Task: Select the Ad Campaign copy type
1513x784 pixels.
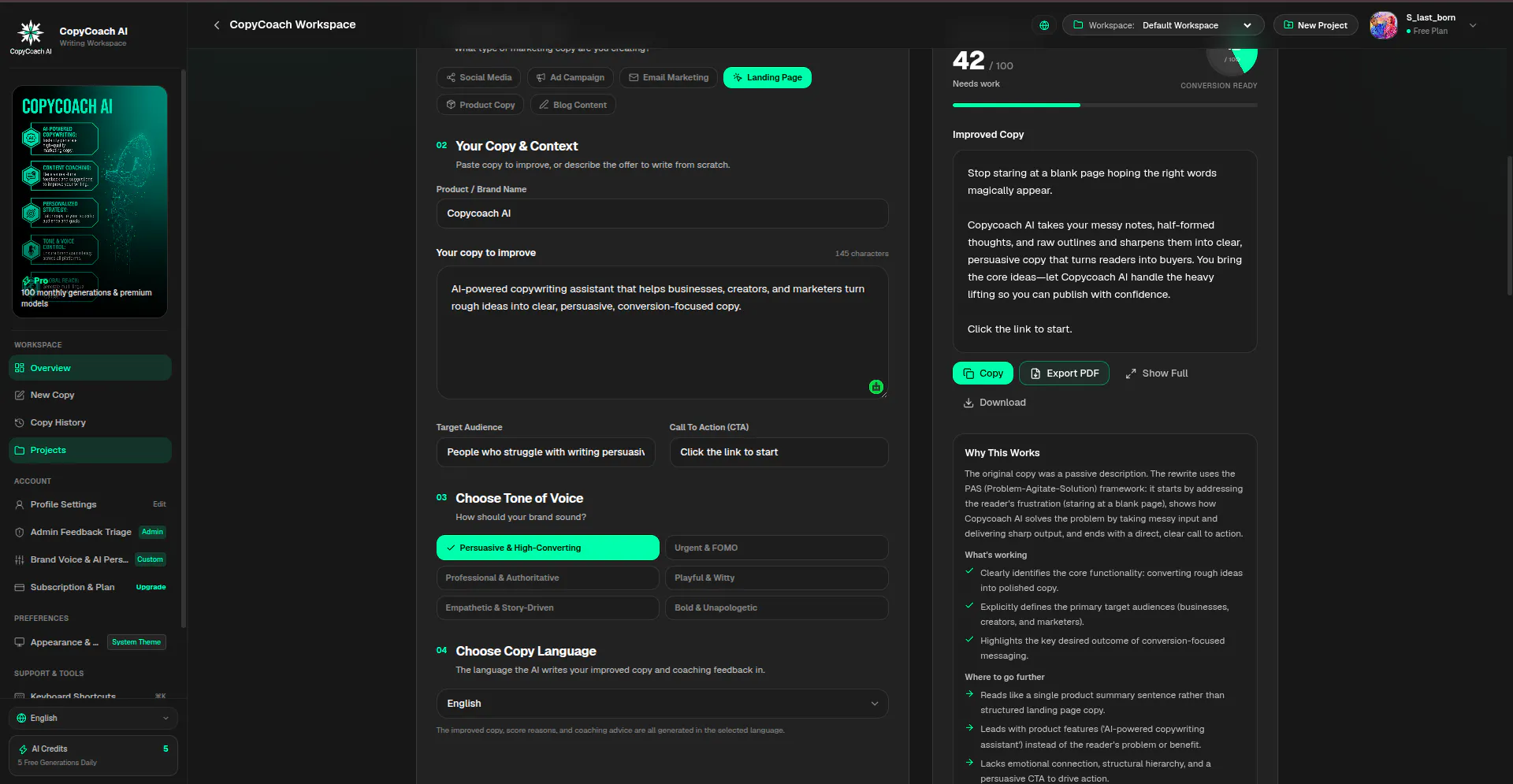Action: pos(571,77)
